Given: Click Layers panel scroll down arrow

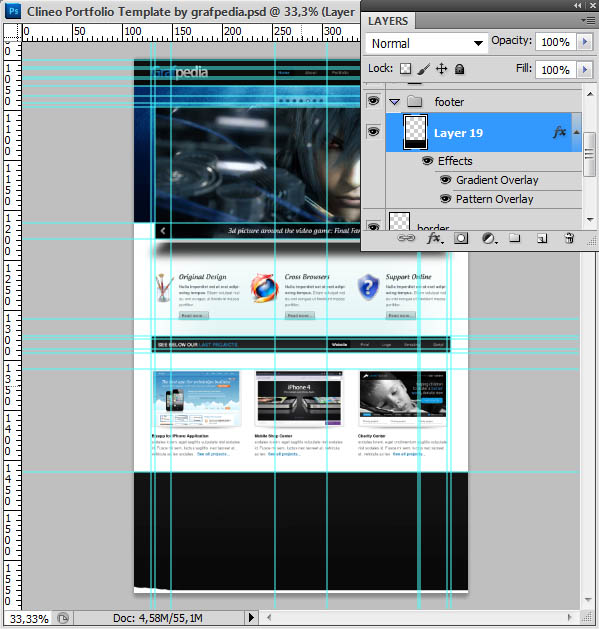Looking at the screenshot, I should pyautogui.click(x=589, y=219).
